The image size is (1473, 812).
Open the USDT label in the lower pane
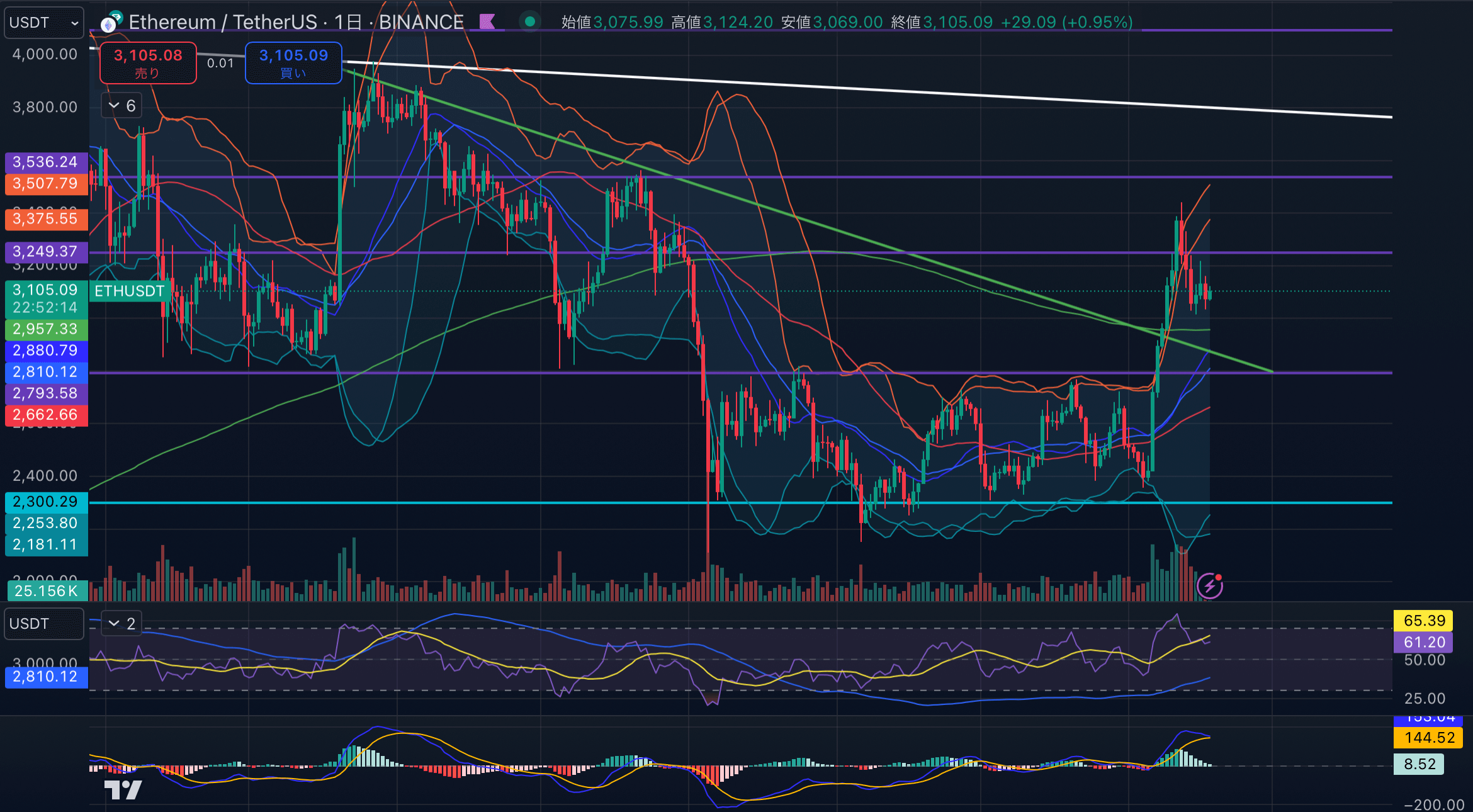click(x=44, y=623)
